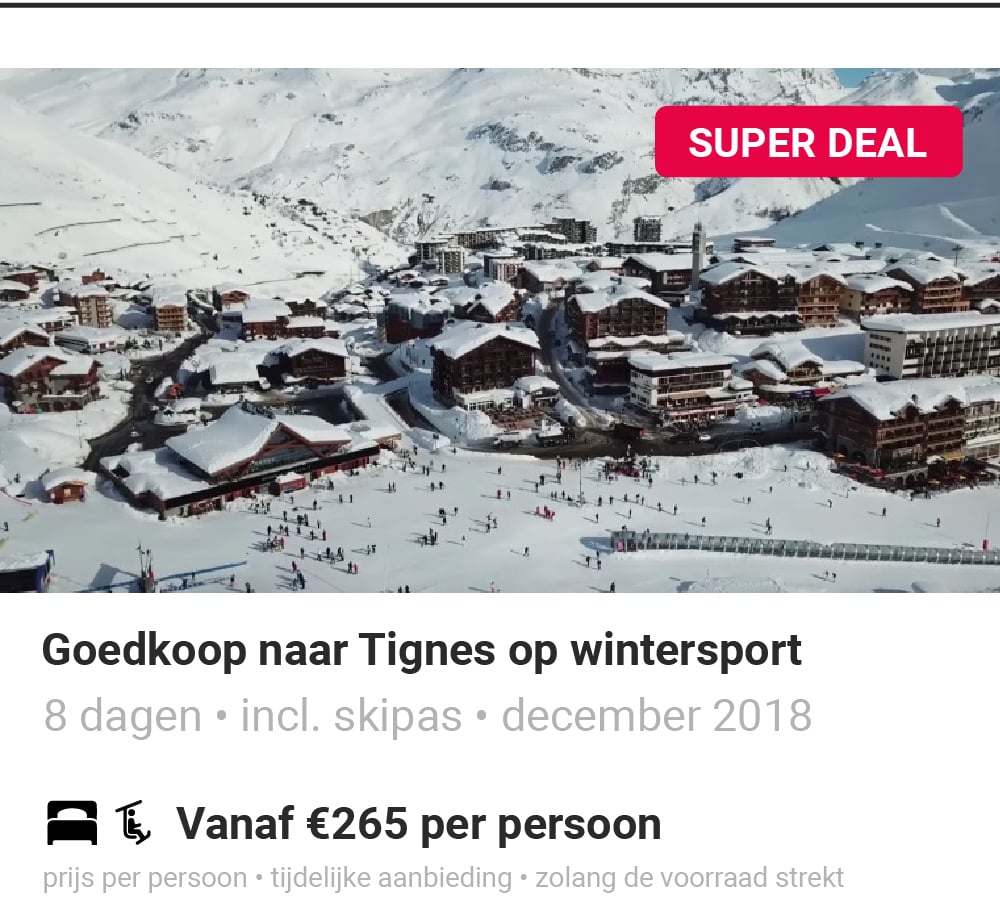Tap the 'prijs per persoon' fine print
This screenshot has height=907, width=1000.
tap(145, 878)
